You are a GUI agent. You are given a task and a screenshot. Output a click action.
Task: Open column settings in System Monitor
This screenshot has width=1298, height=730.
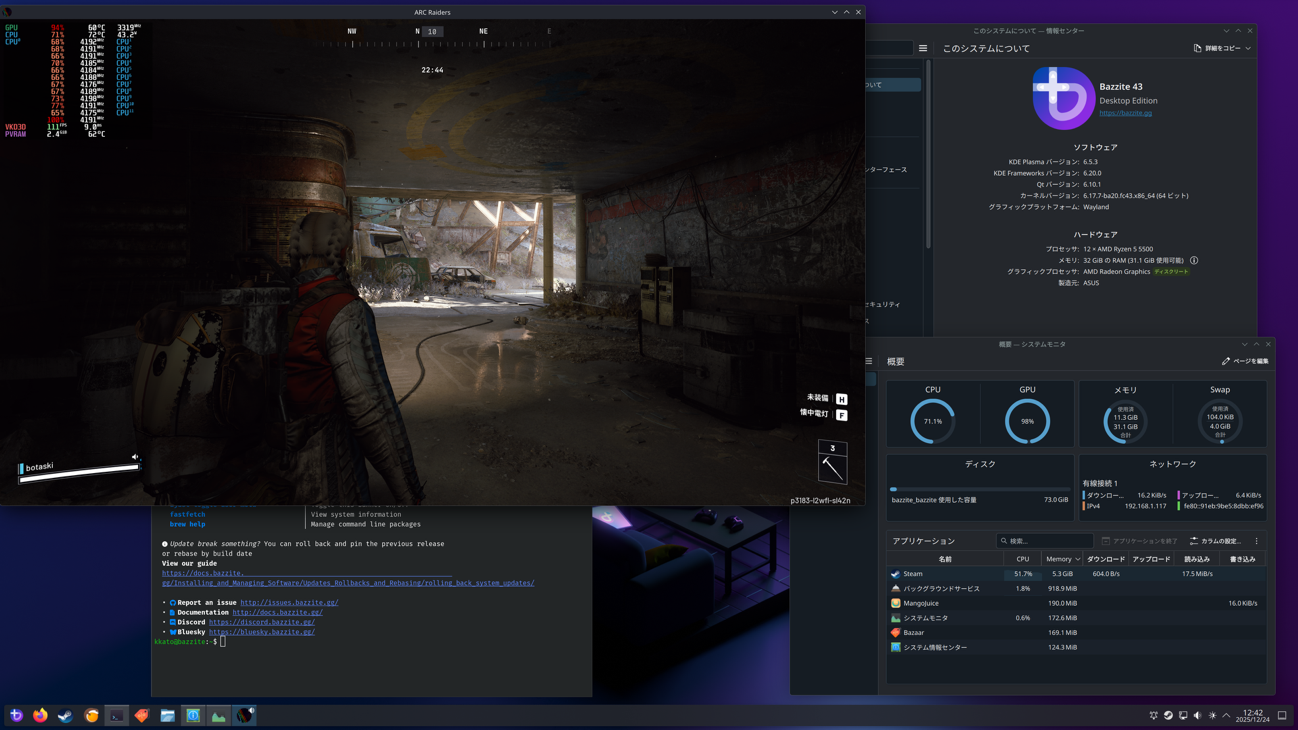pyautogui.click(x=1216, y=541)
